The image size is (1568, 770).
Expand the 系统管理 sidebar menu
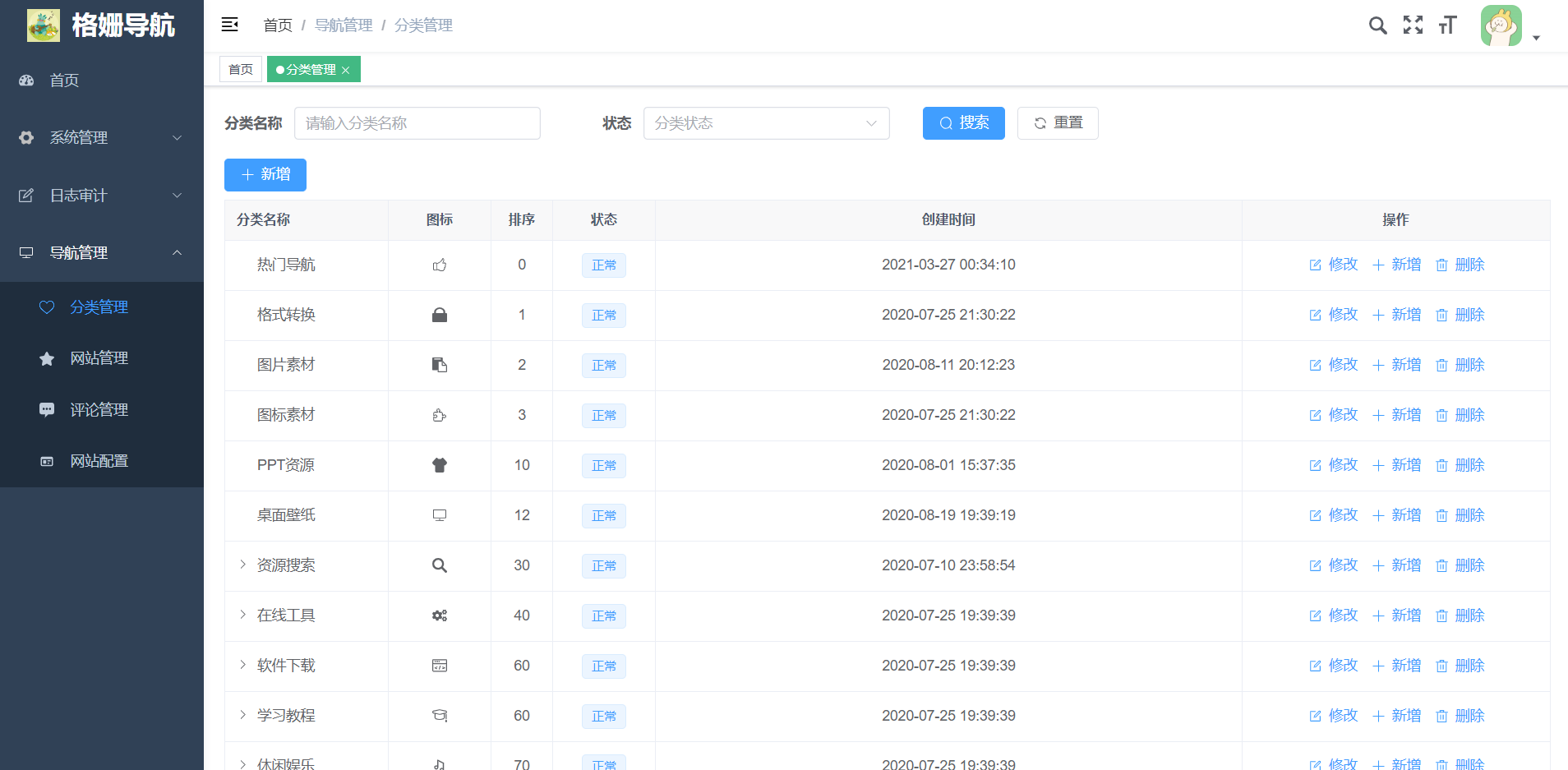pos(102,138)
